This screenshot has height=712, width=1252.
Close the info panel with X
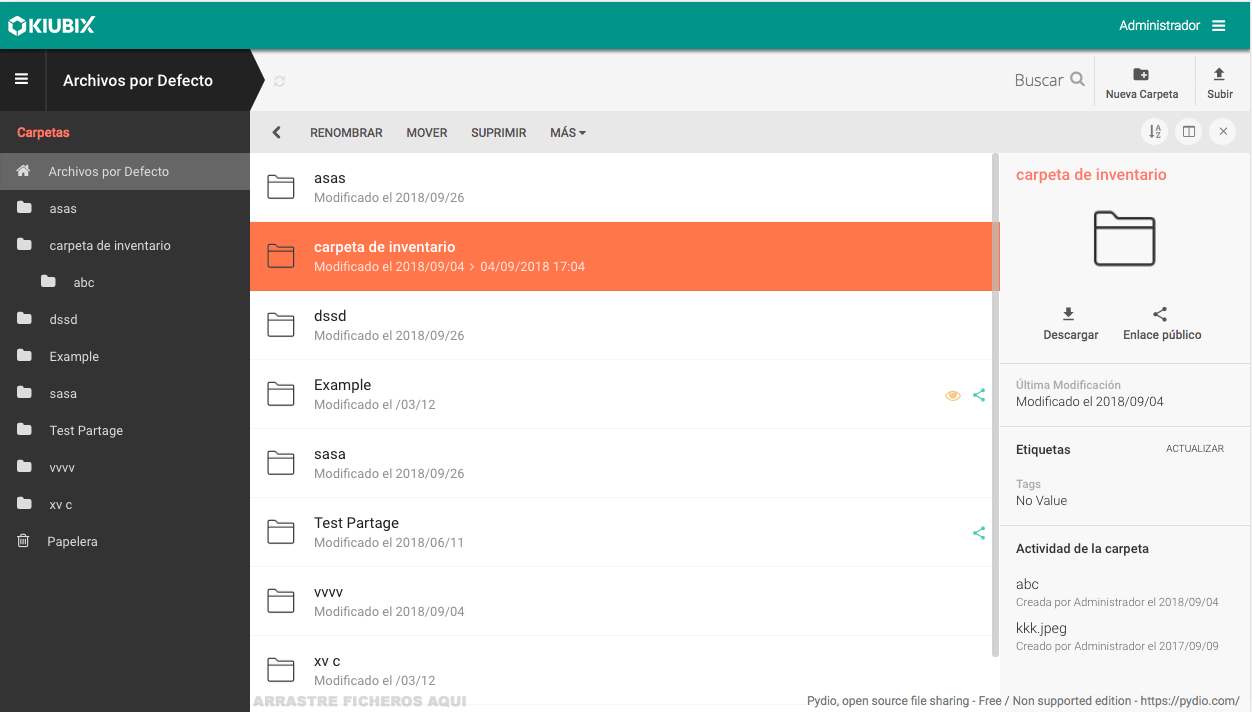1223,132
